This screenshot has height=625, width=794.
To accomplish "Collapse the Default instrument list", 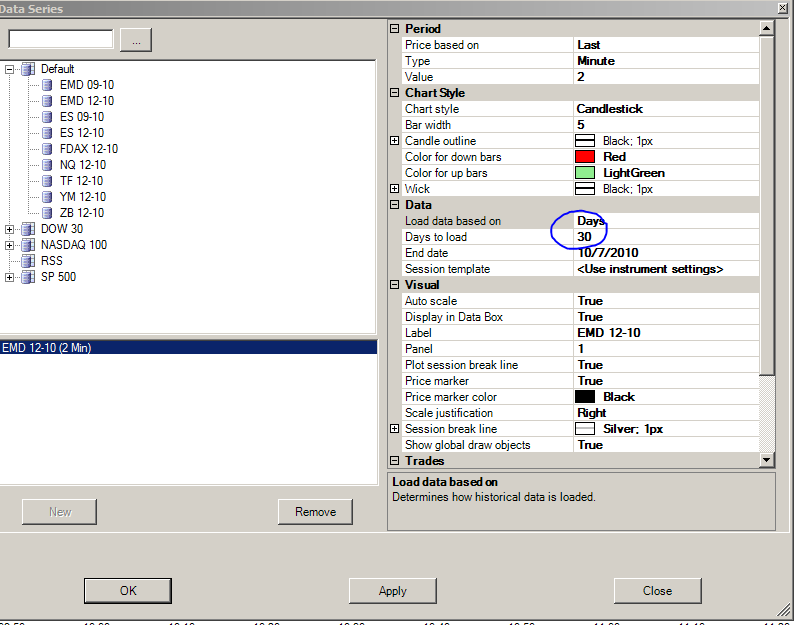I will coord(9,69).
